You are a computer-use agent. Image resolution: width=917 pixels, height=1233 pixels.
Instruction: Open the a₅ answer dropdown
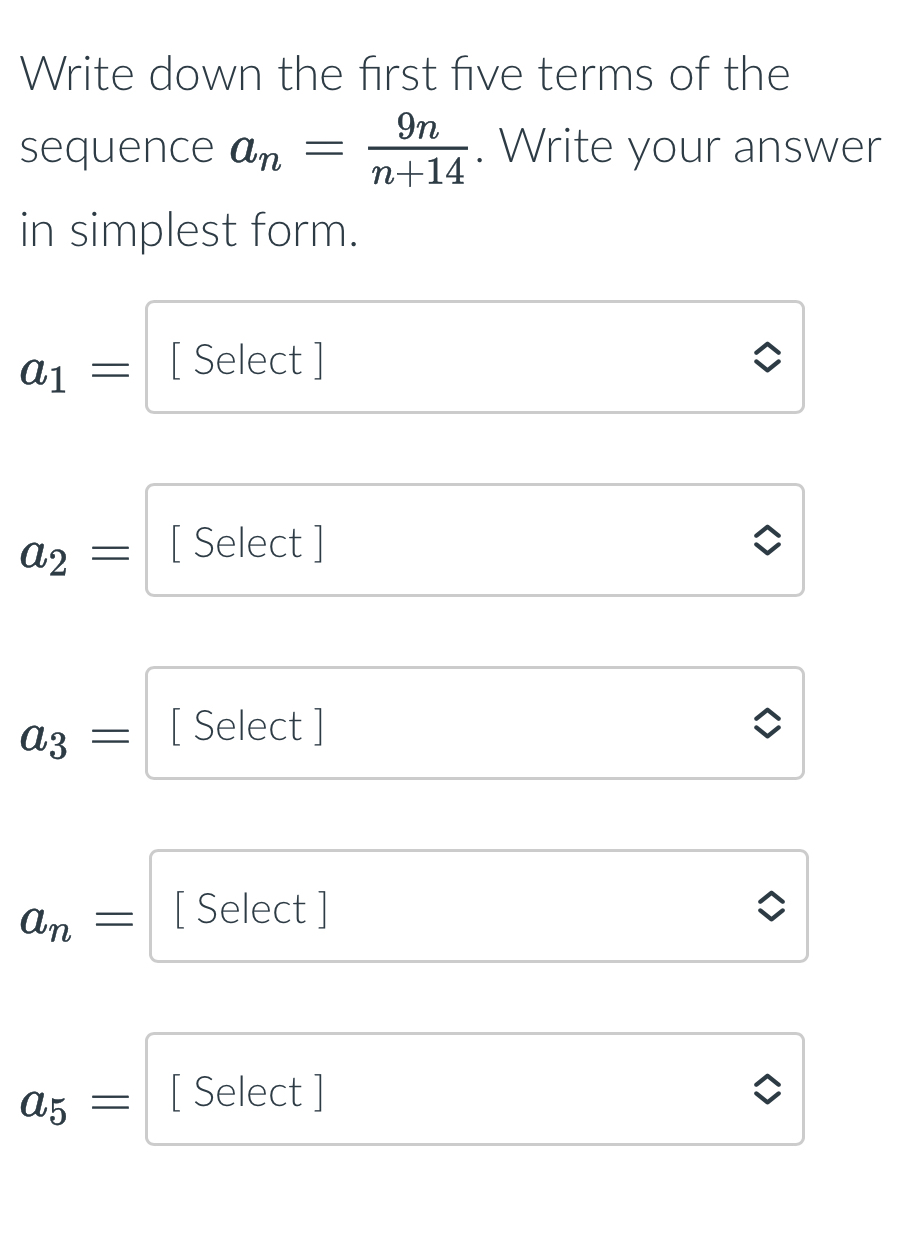(475, 1090)
